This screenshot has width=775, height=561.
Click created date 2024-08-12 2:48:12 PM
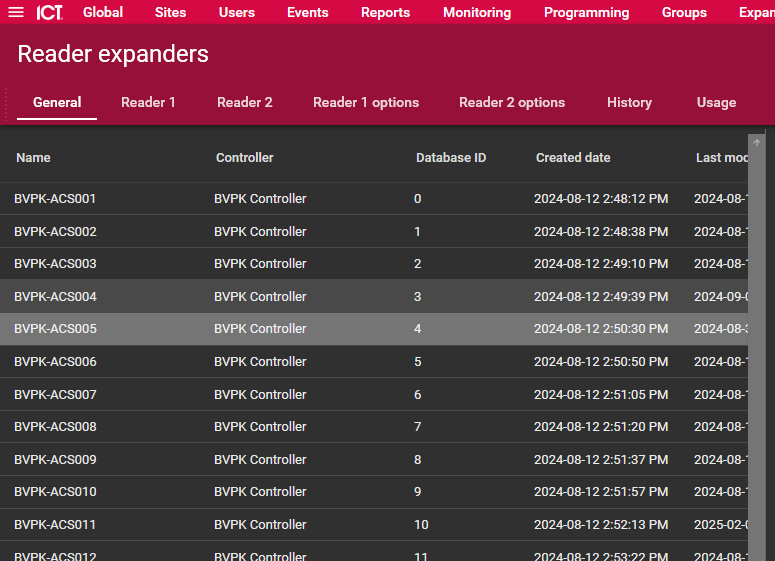pos(601,199)
